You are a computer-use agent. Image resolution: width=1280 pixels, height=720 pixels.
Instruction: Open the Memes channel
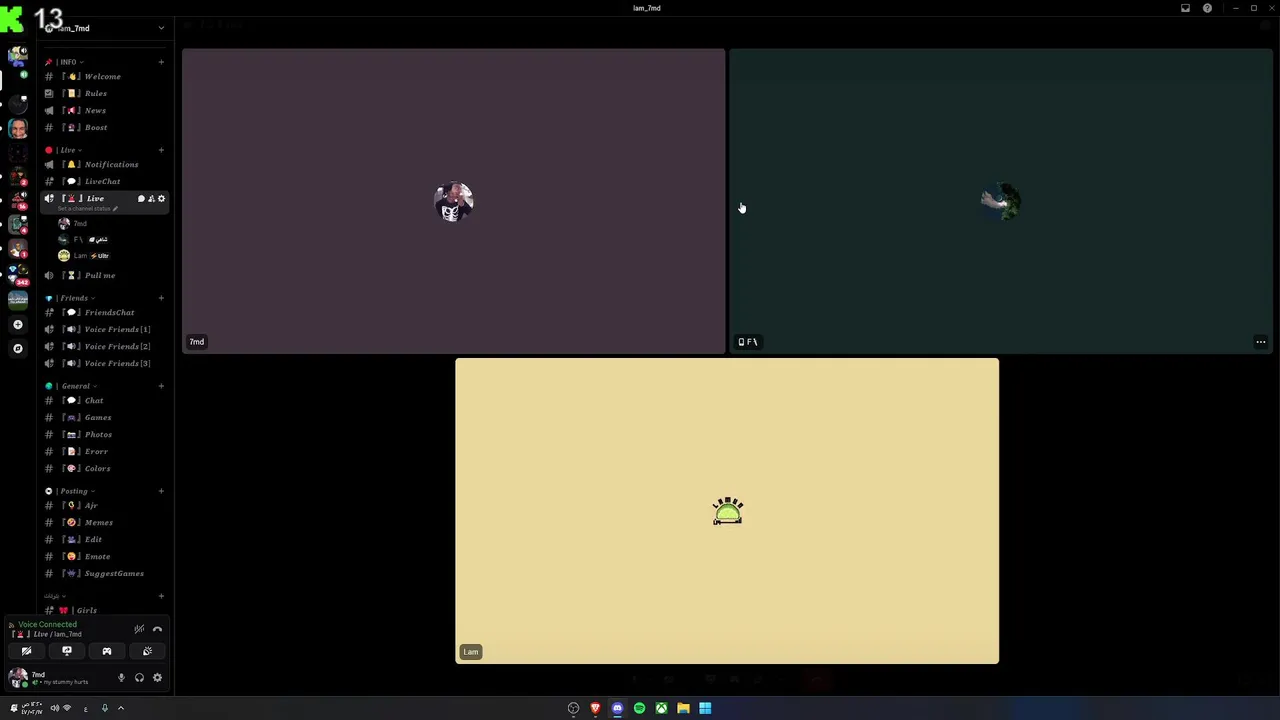(x=104, y=523)
